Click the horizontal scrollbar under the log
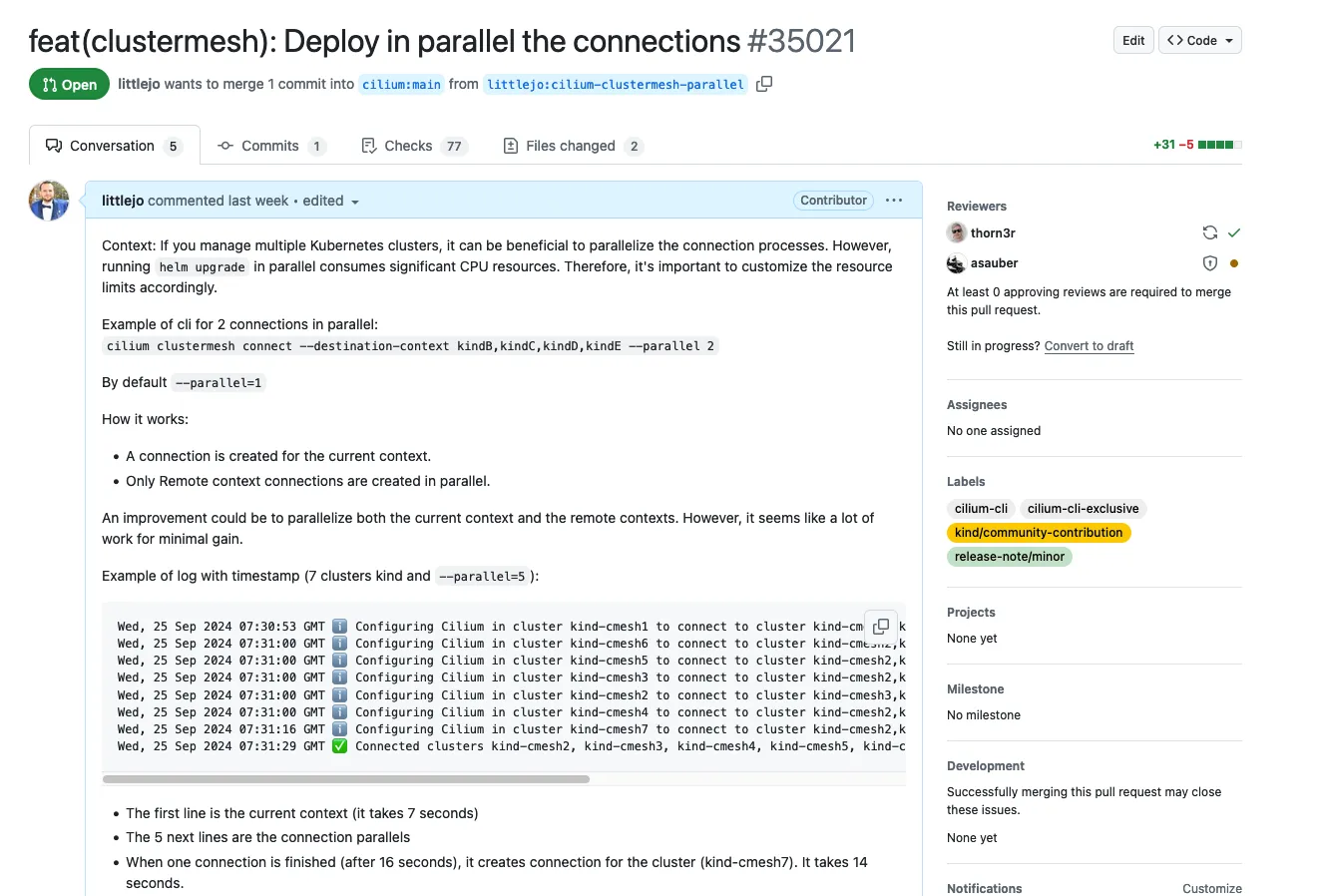 coord(346,779)
